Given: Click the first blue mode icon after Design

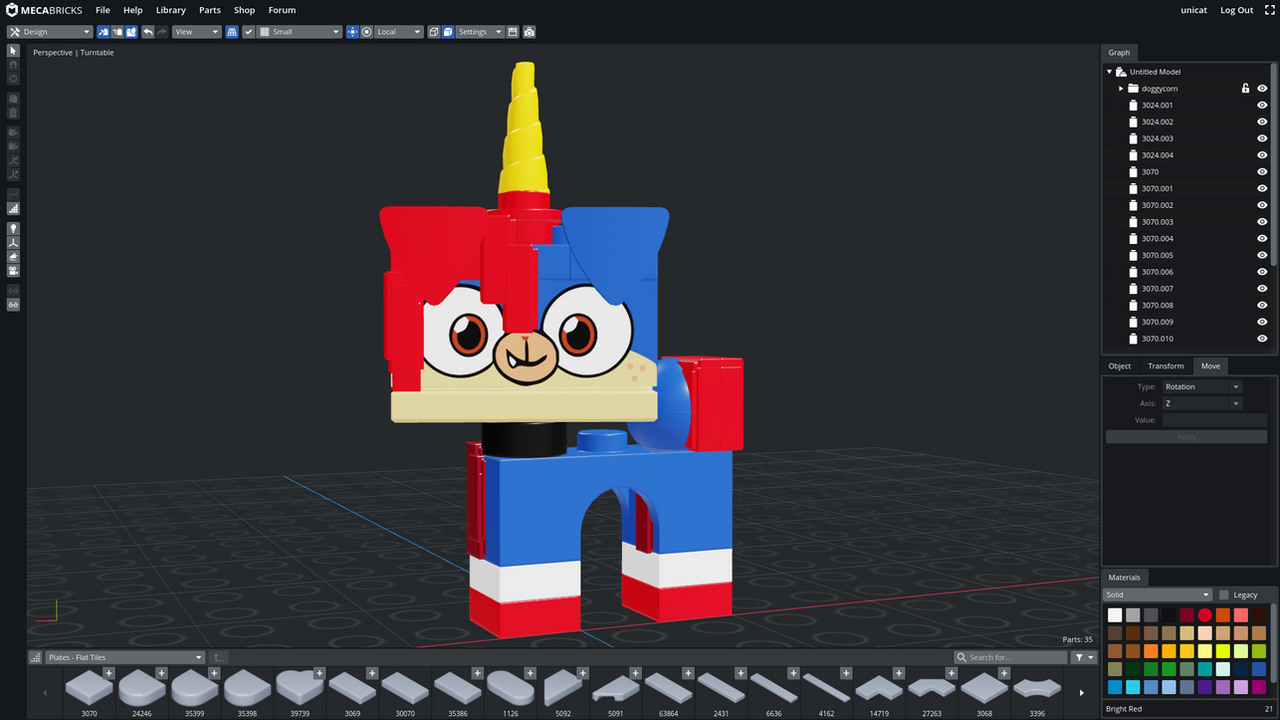Looking at the screenshot, I should (x=103, y=32).
